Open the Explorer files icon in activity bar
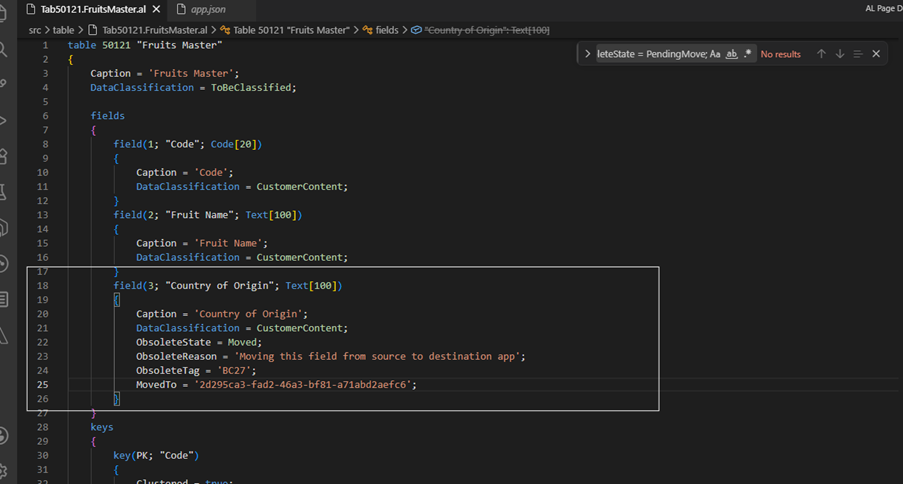This screenshot has width=903, height=484. [3, 14]
